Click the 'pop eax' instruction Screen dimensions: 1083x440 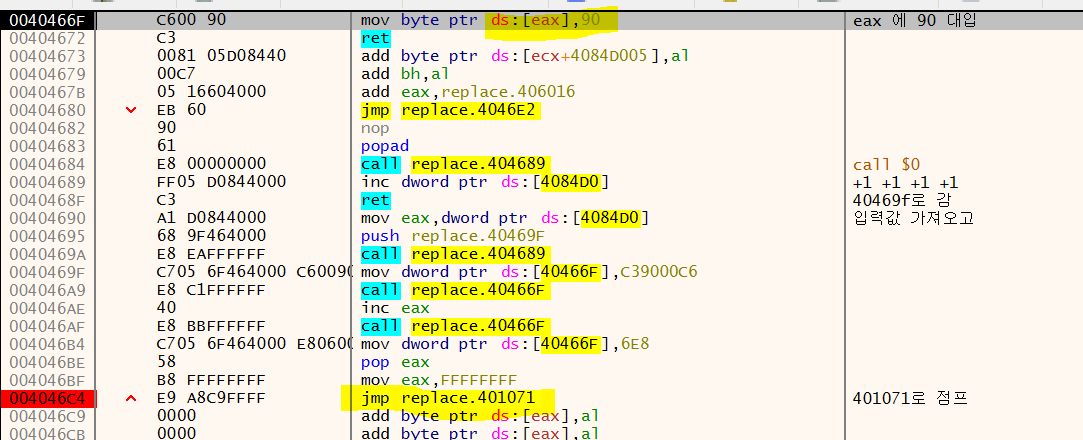pyautogui.click(x=394, y=362)
